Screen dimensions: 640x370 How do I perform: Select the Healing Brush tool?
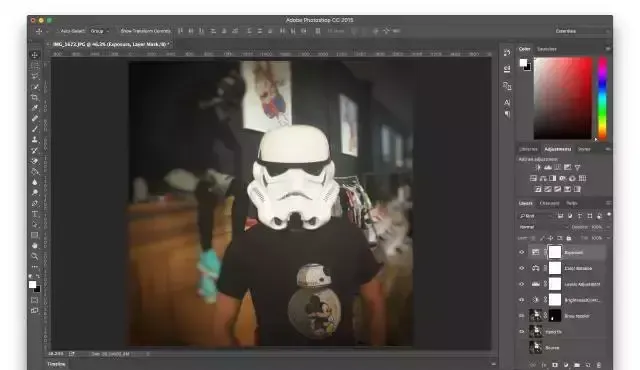pyautogui.click(x=35, y=118)
